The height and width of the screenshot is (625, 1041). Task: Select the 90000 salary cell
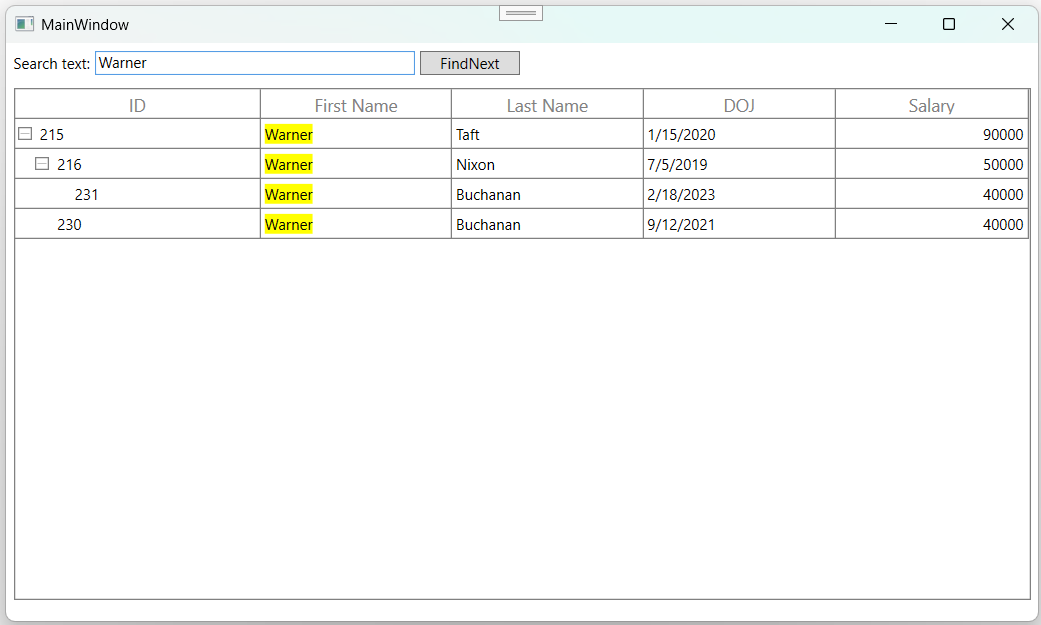931,134
